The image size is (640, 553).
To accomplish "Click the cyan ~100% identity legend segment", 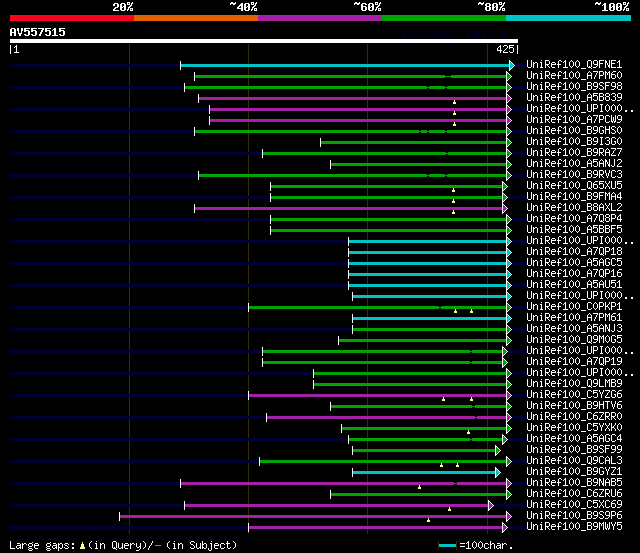I will coord(568,18).
